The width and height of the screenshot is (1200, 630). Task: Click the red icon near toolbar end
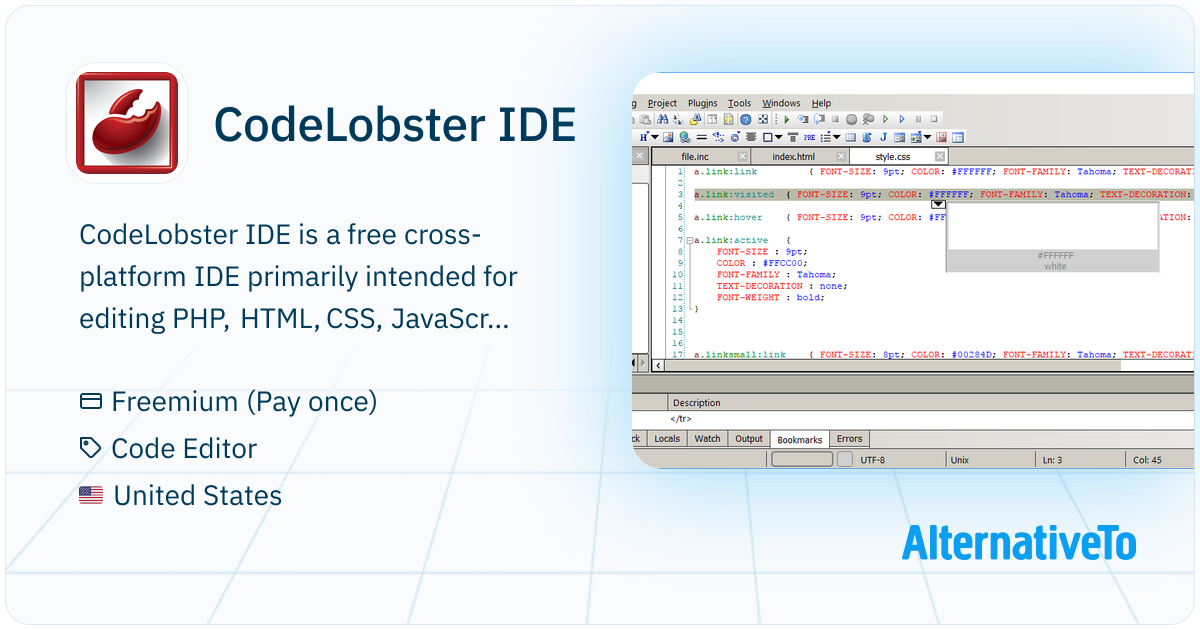point(941,137)
